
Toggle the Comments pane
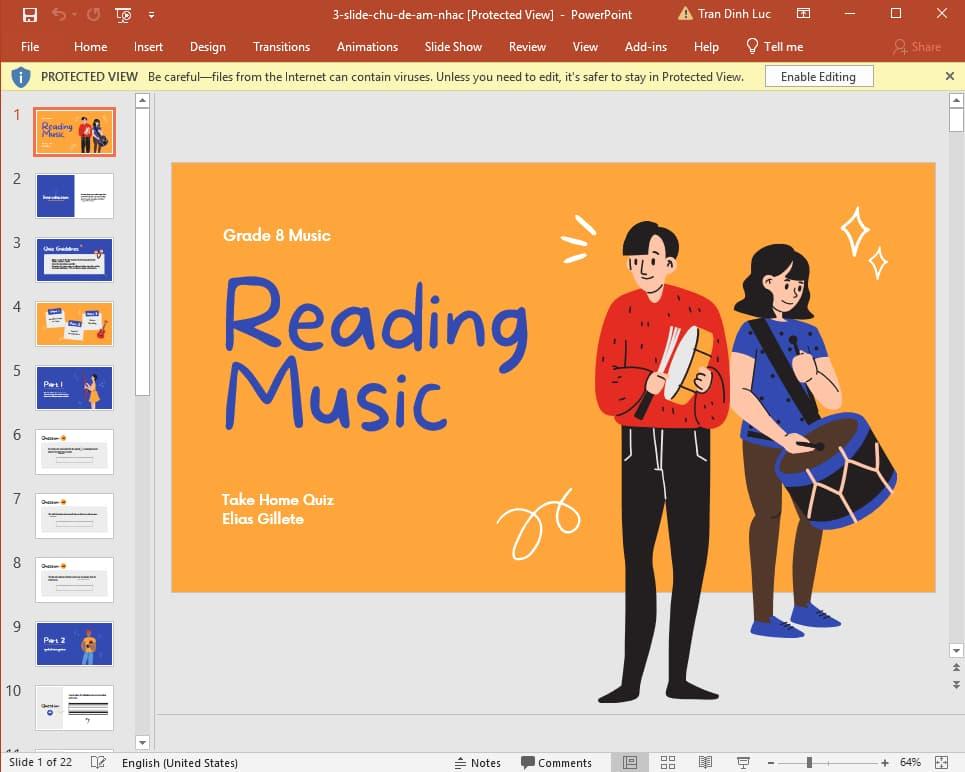click(557, 762)
